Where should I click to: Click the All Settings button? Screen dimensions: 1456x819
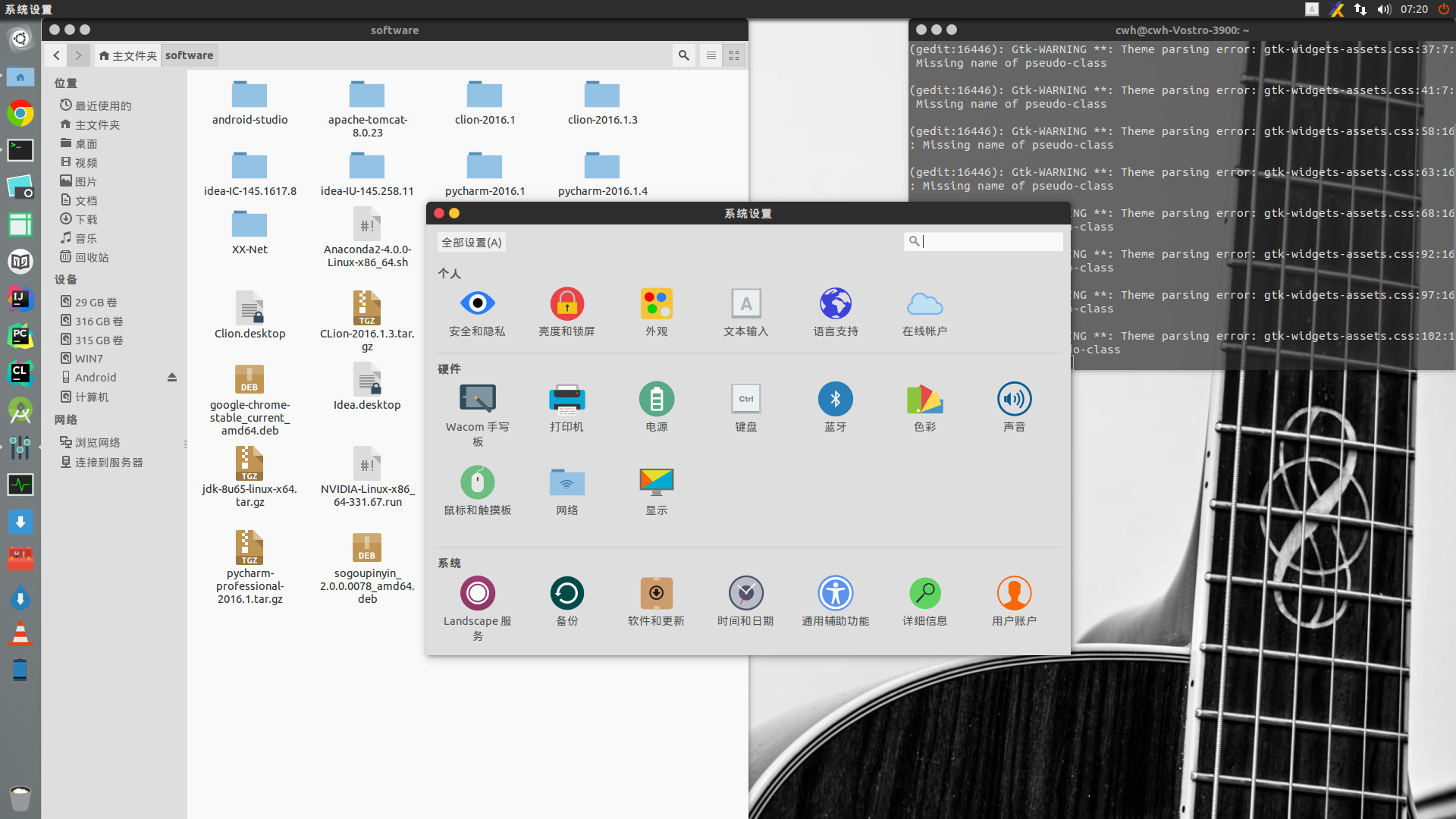(x=471, y=243)
